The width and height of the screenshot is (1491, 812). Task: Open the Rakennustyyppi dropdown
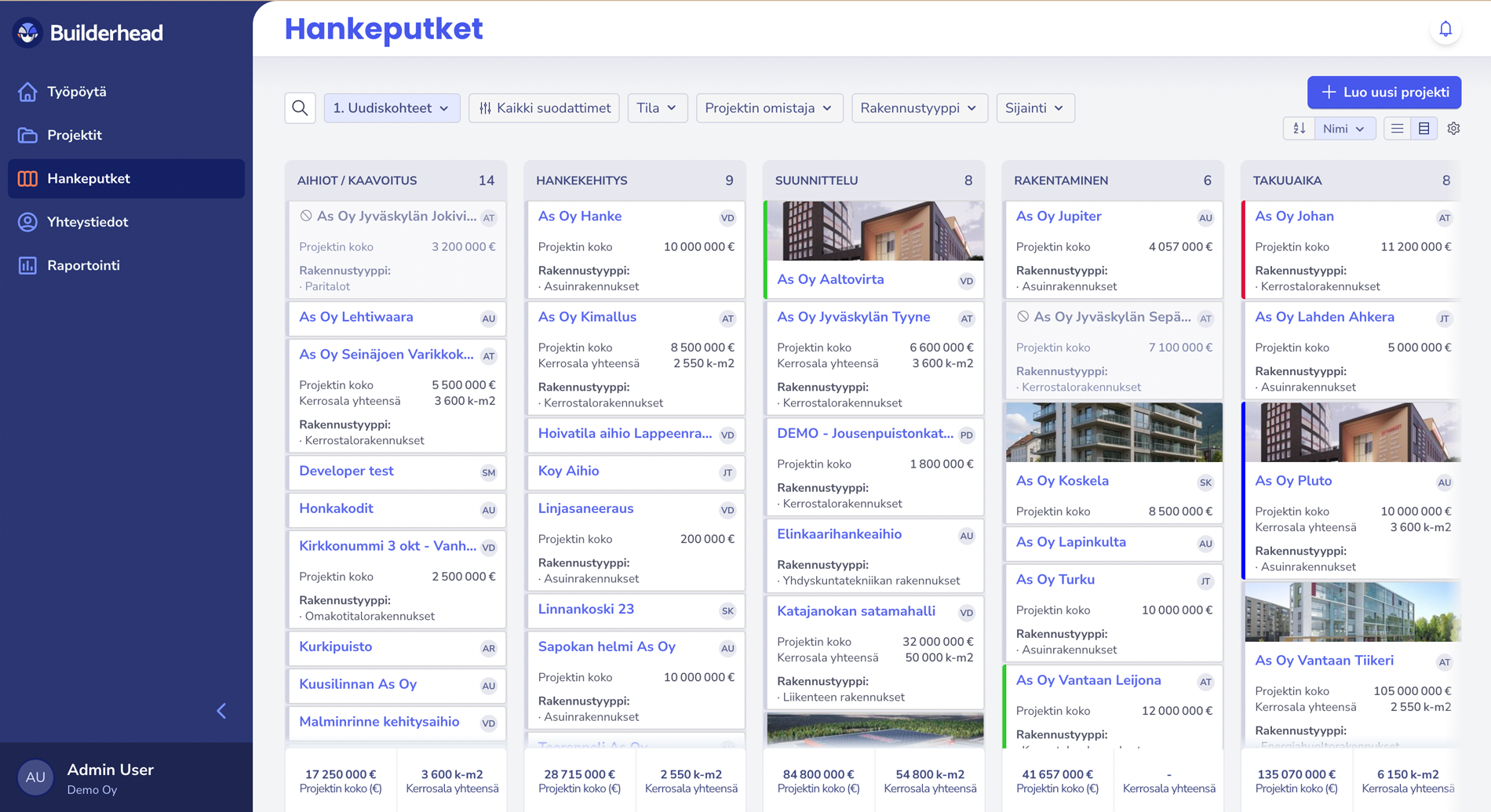pyautogui.click(x=918, y=108)
